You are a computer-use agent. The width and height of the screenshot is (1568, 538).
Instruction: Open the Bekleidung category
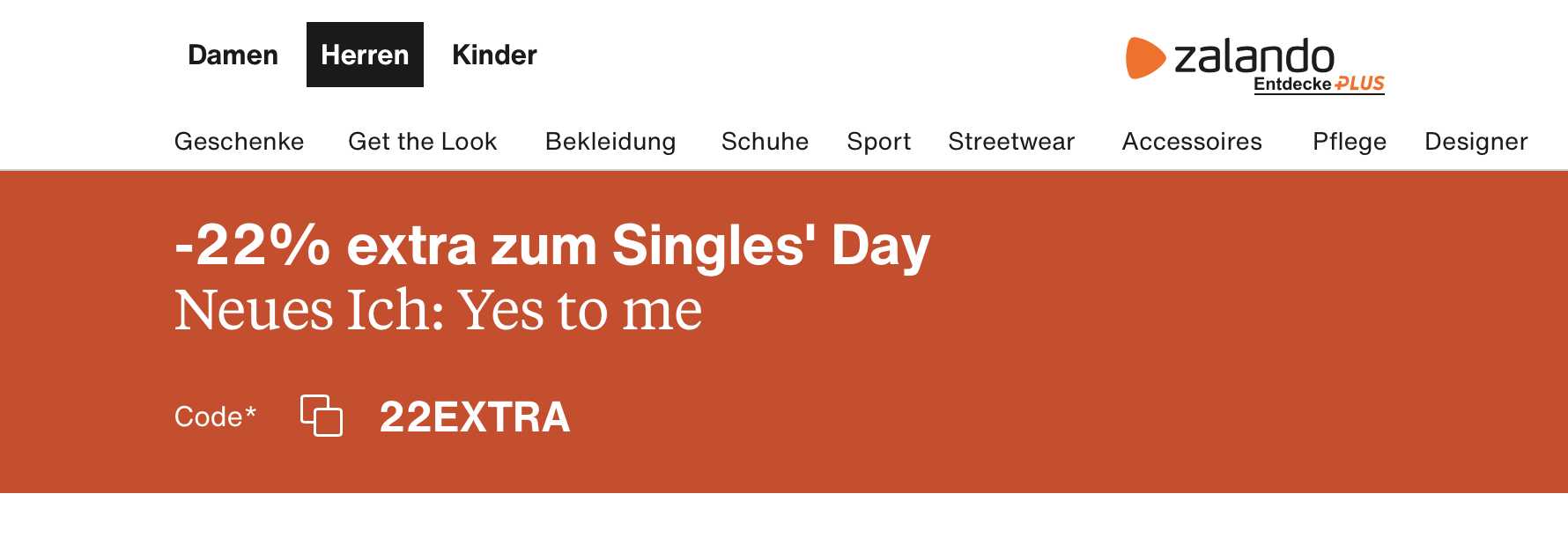(x=610, y=141)
